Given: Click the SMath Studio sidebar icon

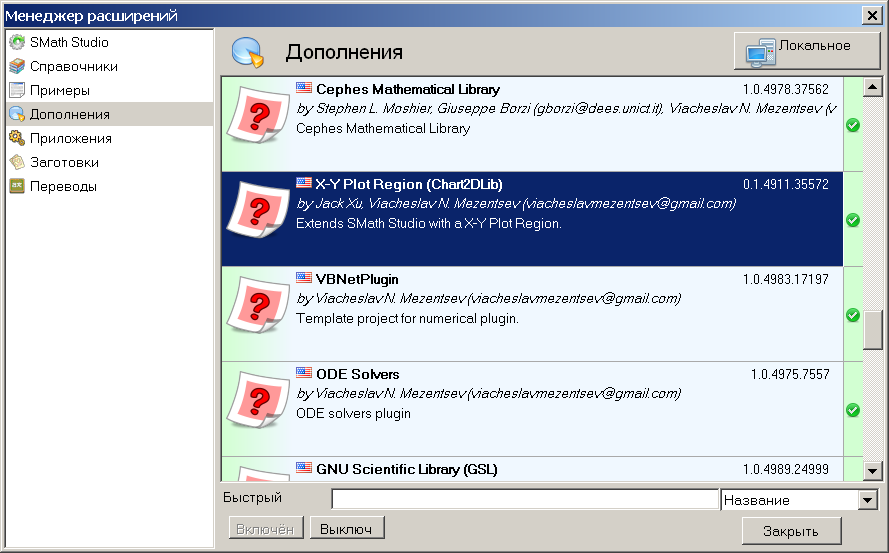Looking at the screenshot, I should (x=16, y=43).
